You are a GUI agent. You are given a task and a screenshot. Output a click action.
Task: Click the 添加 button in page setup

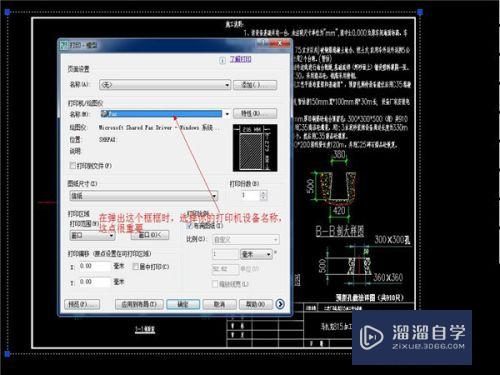click(255, 85)
